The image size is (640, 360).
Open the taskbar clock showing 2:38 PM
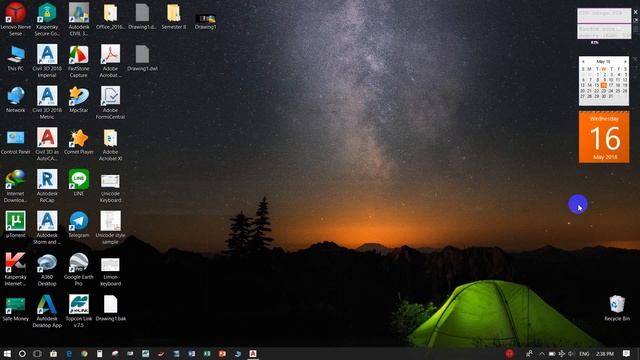click(x=605, y=353)
